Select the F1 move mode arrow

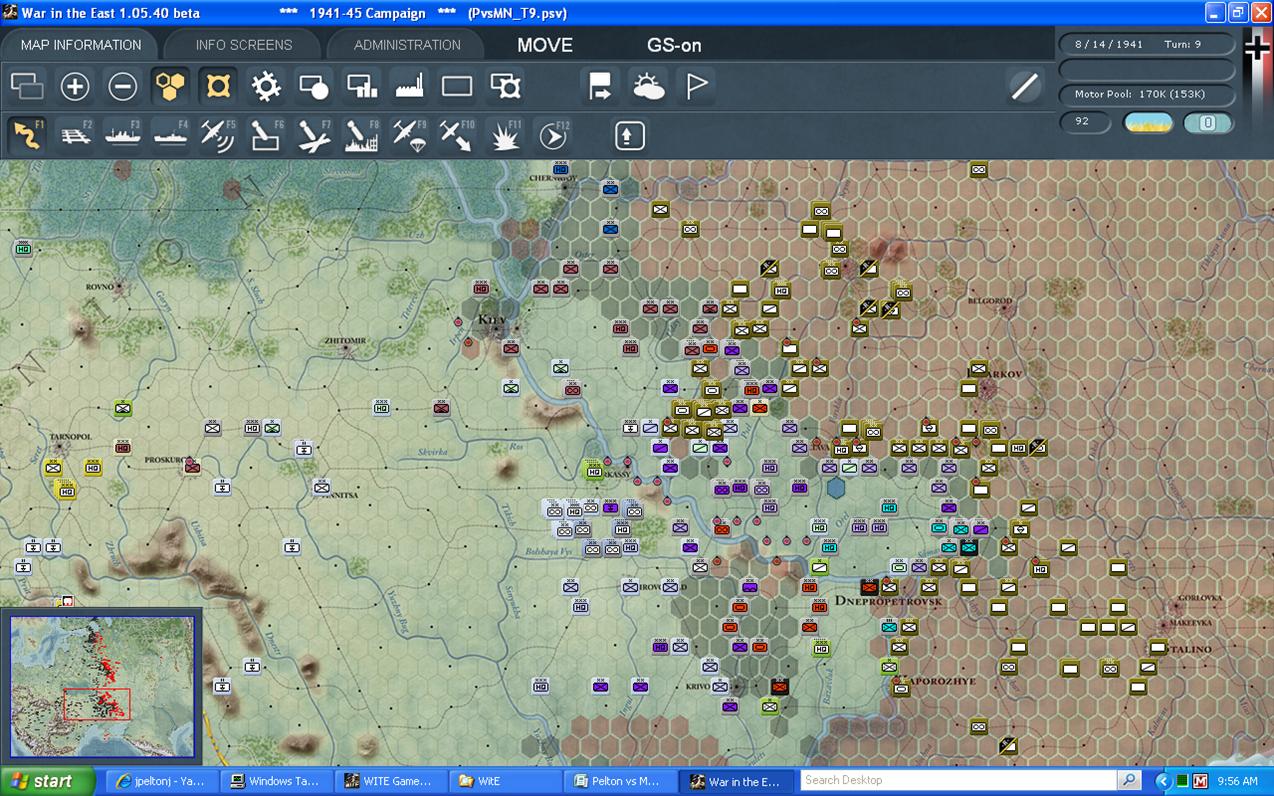(x=27, y=135)
